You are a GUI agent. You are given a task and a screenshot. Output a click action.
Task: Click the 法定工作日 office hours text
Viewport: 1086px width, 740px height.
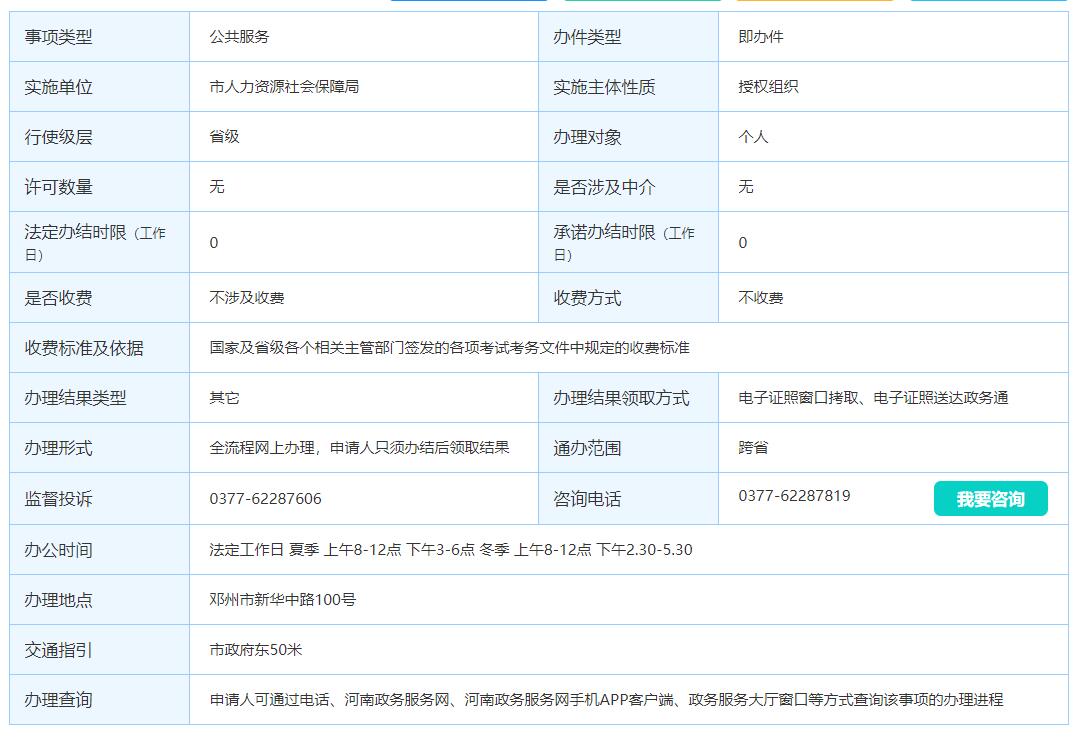click(451, 550)
